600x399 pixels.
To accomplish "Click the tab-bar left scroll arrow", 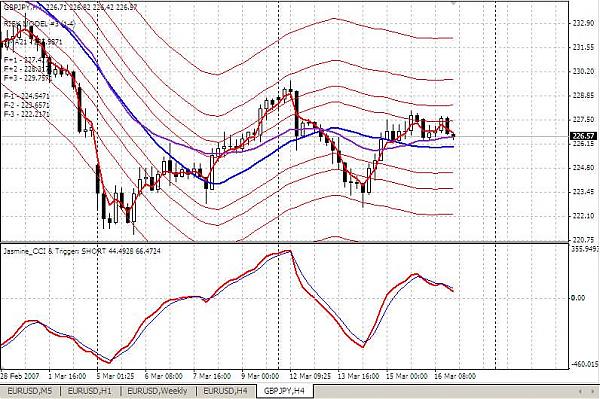I will point(581,391).
